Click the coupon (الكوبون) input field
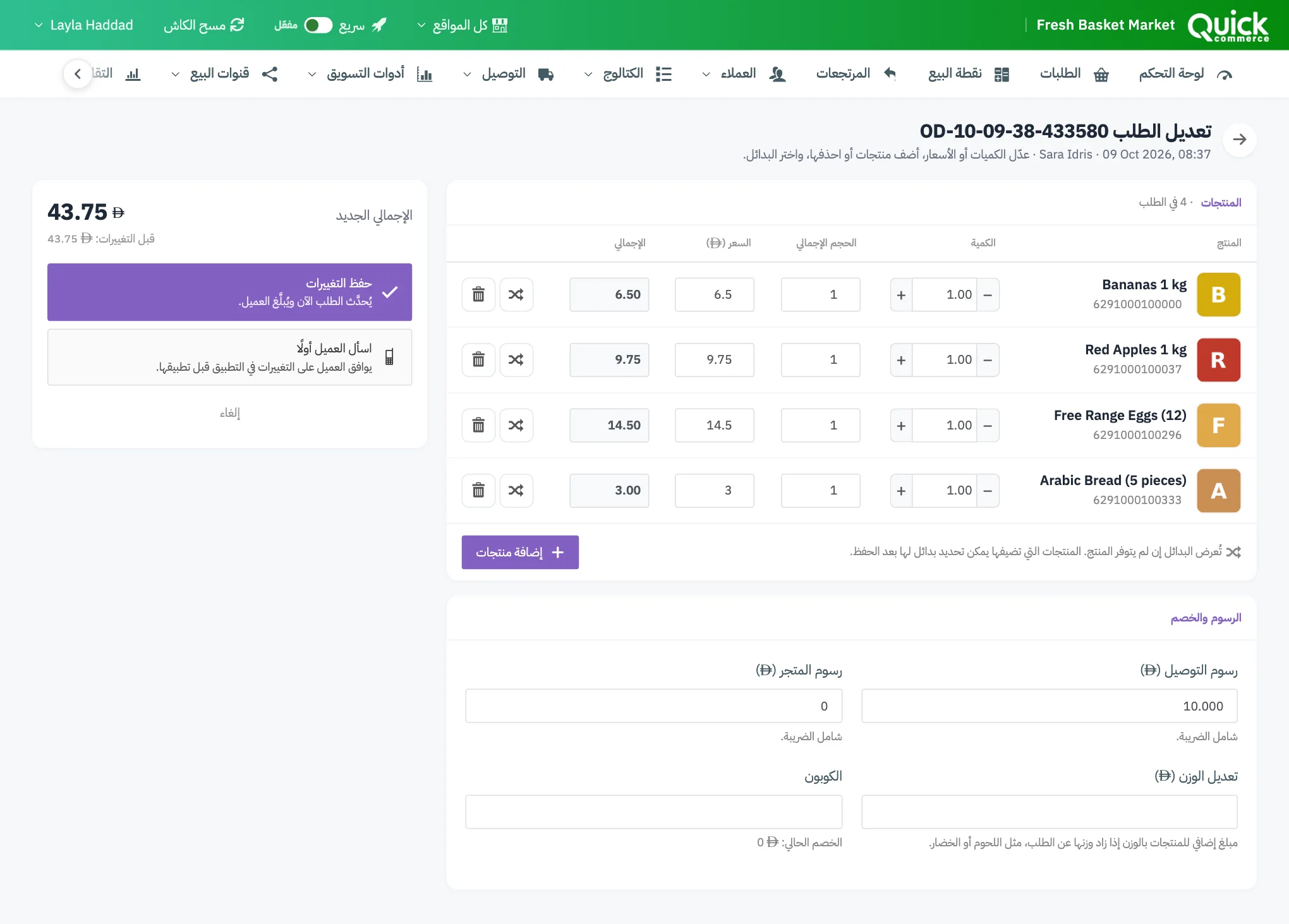 [653, 812]
